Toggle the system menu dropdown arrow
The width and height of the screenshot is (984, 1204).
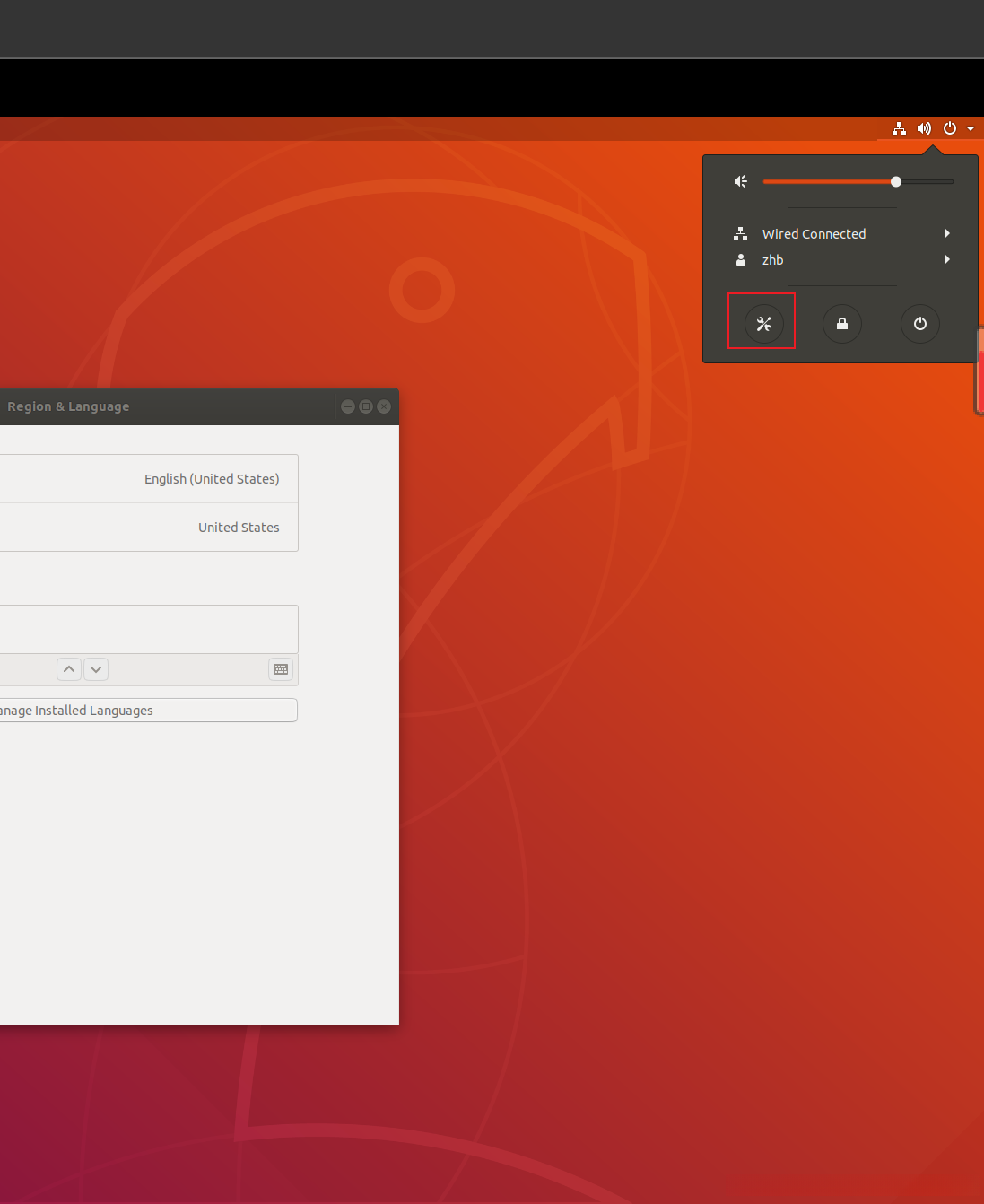pyautogui.click(x=971, y=128)
